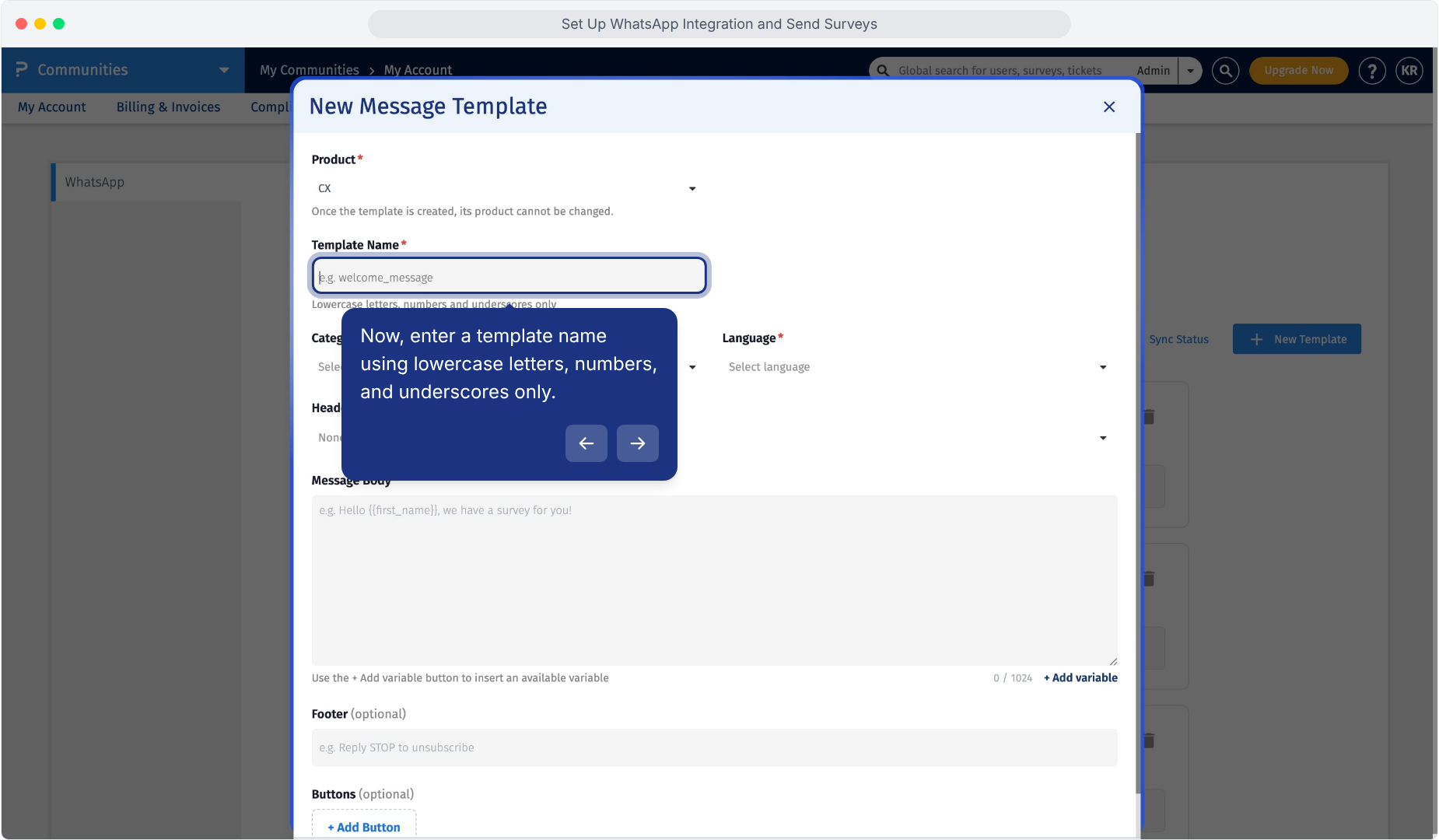
Task: Click the Template Name input field
Action: pos(509,276)
